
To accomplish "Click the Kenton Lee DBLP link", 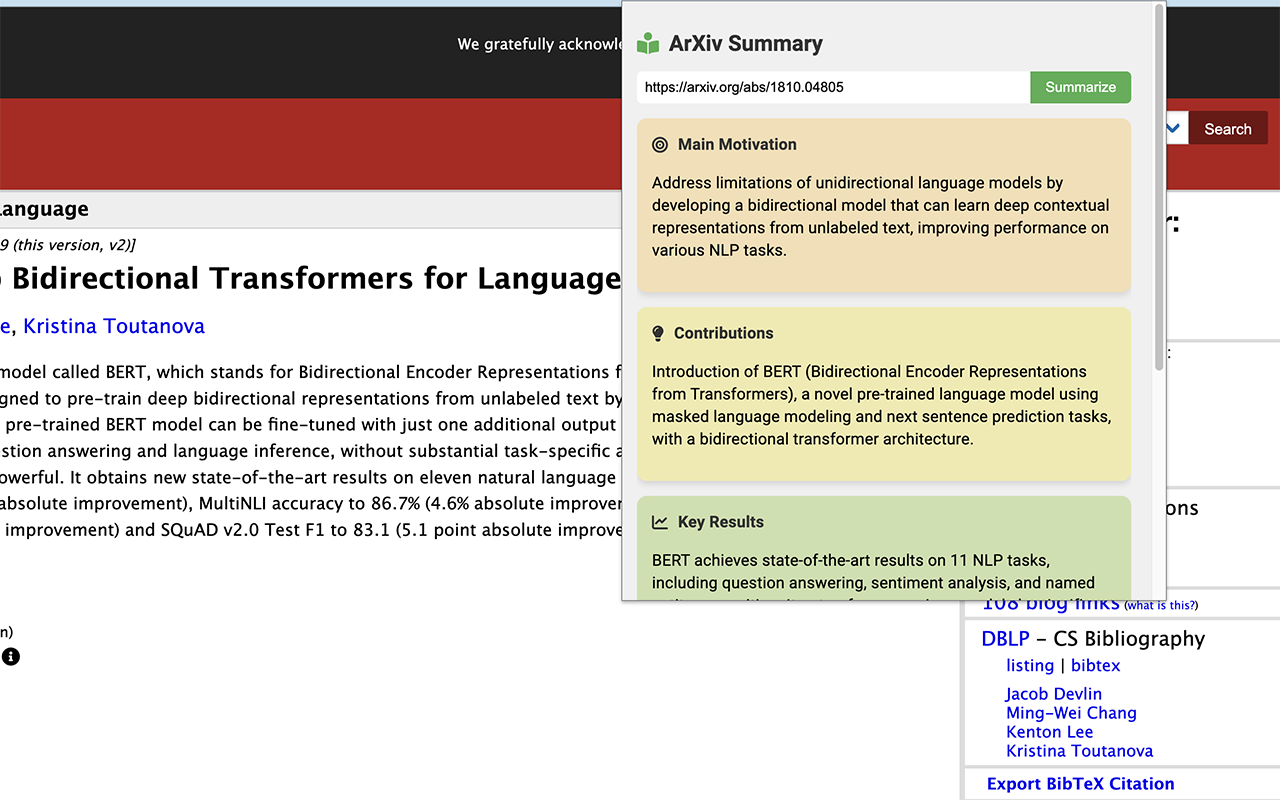I will point(1049,731).
